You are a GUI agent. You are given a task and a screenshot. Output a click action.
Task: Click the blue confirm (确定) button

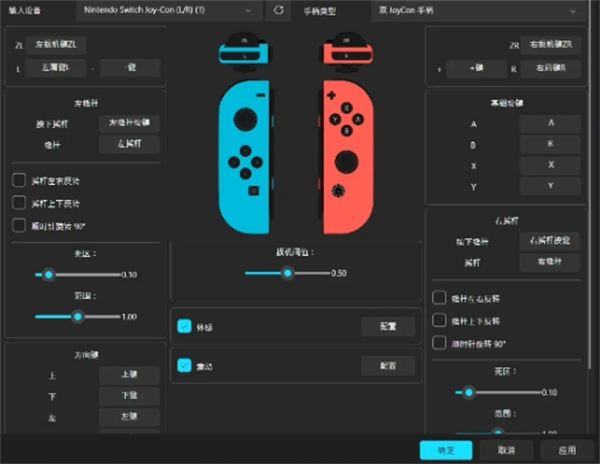click(446, 450)
